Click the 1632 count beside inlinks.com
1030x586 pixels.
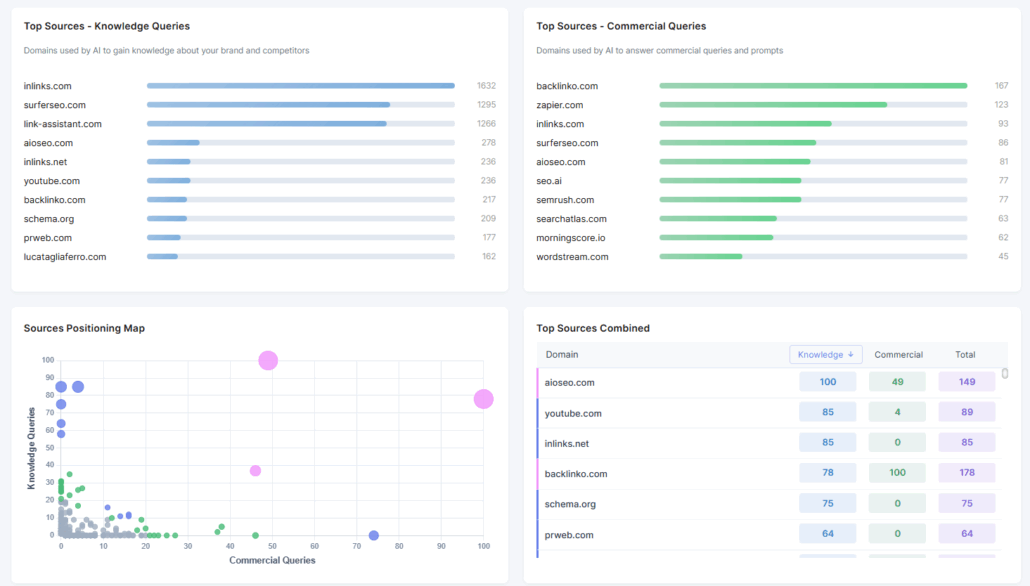point(486,86)
